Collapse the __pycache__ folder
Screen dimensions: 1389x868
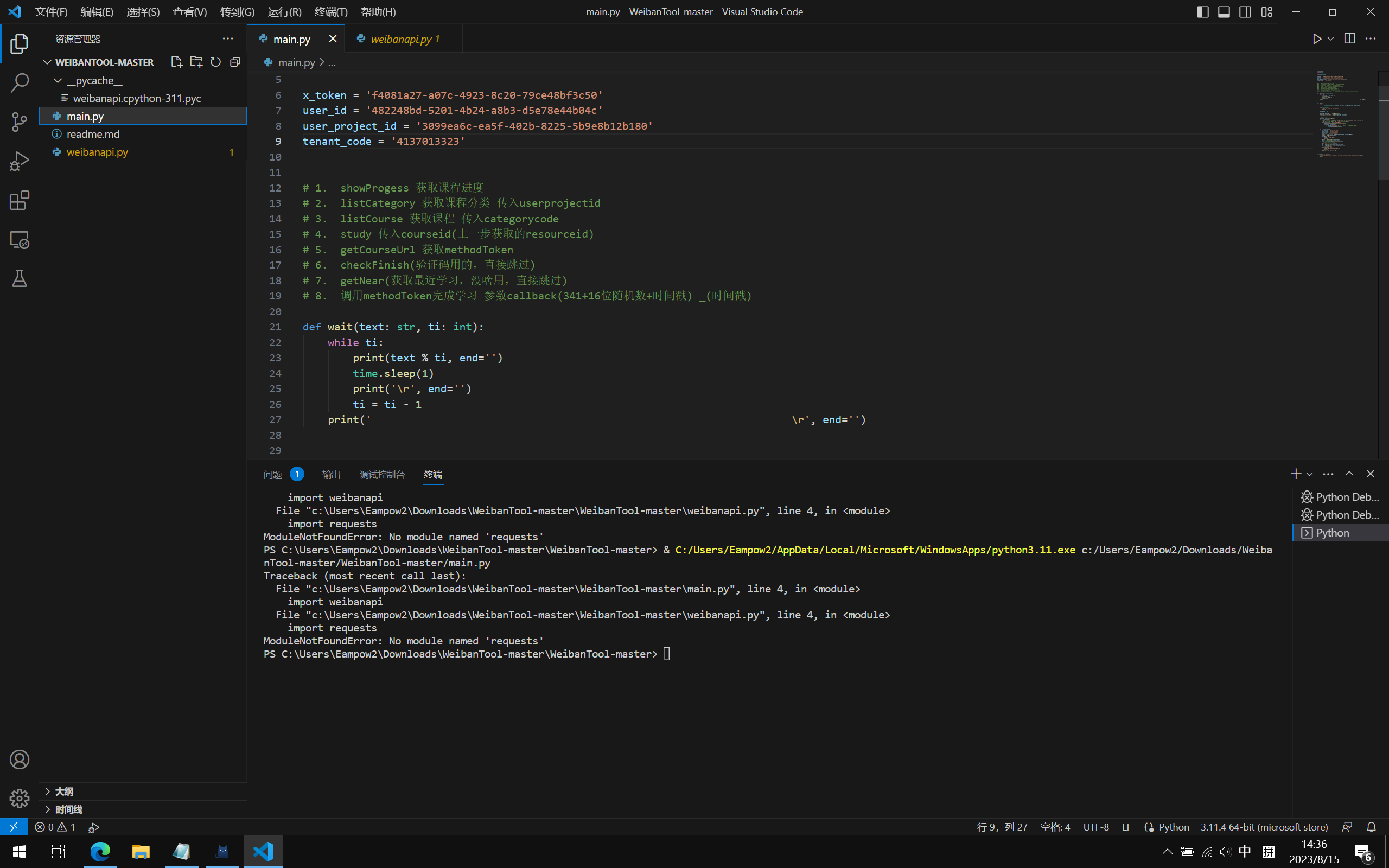(57, 80)
